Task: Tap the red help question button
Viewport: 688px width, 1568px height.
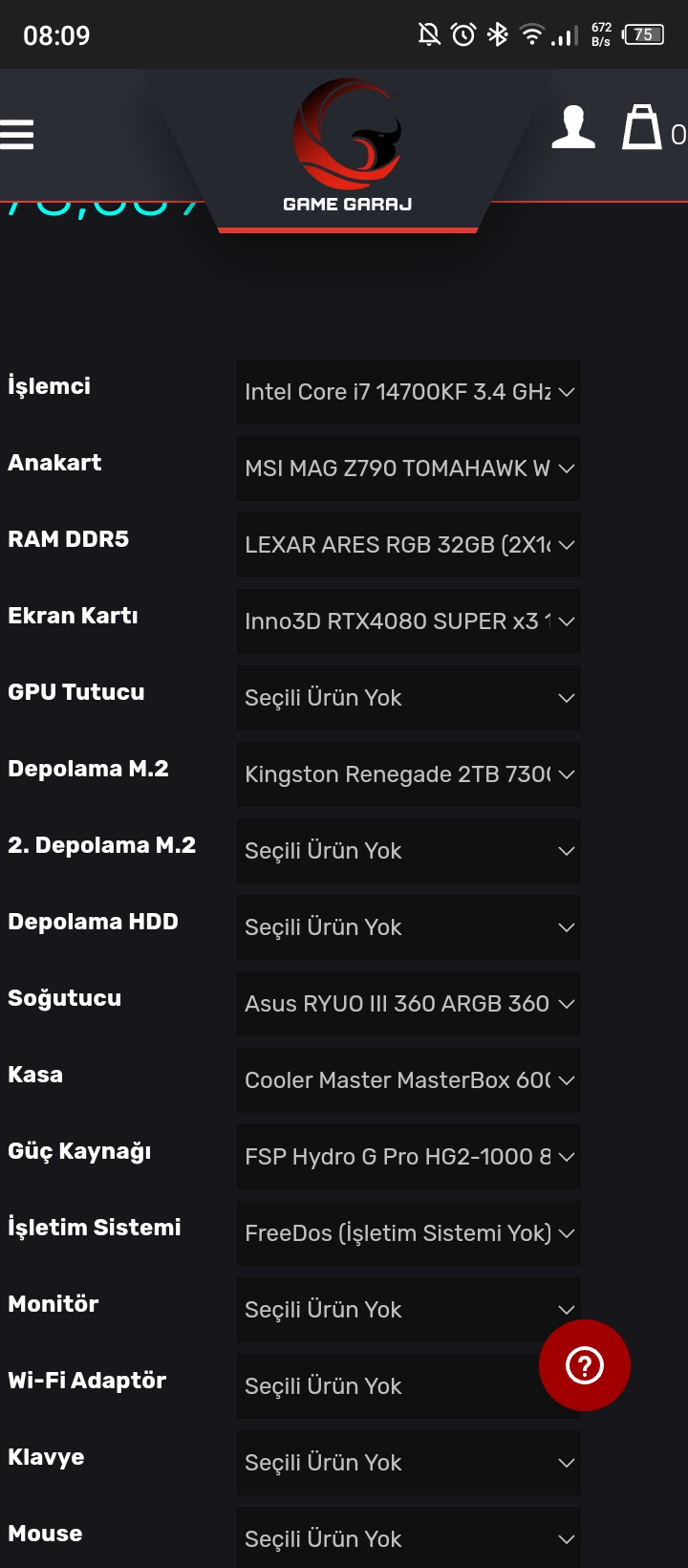Action: 584,1365
